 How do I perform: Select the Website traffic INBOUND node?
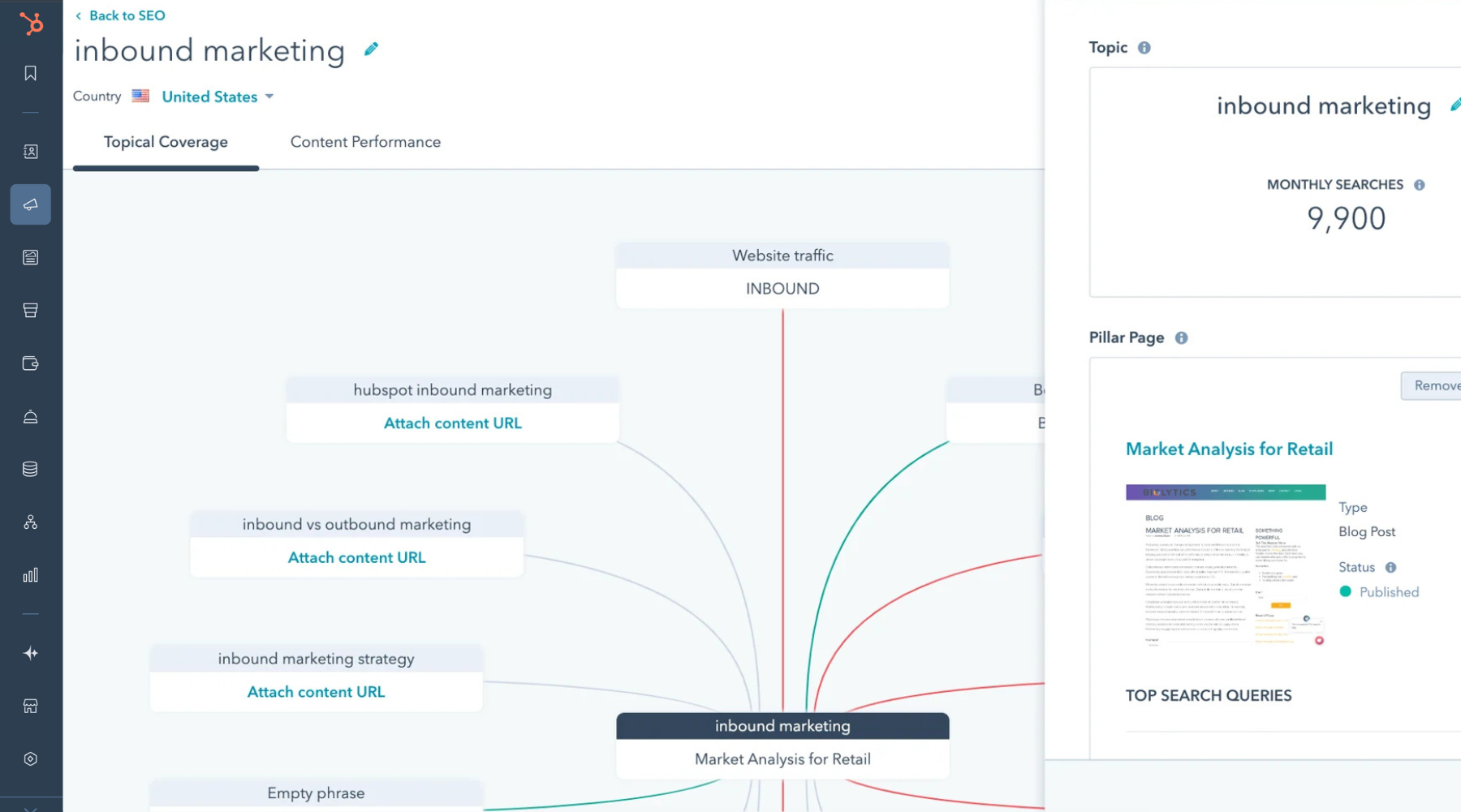point(782,274)
